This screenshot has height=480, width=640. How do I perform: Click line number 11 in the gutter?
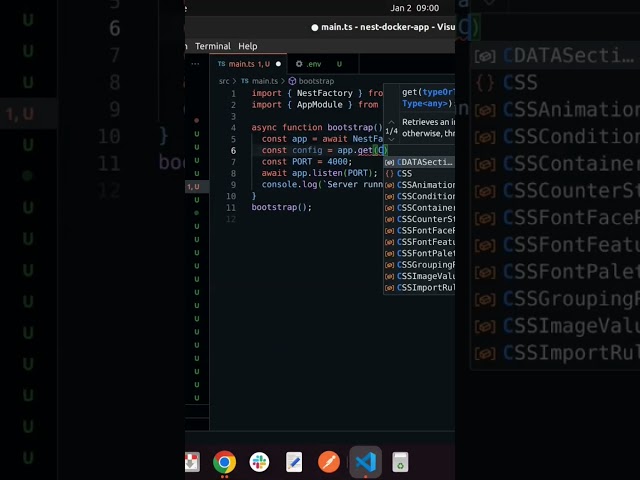click(x=231, y=207)
